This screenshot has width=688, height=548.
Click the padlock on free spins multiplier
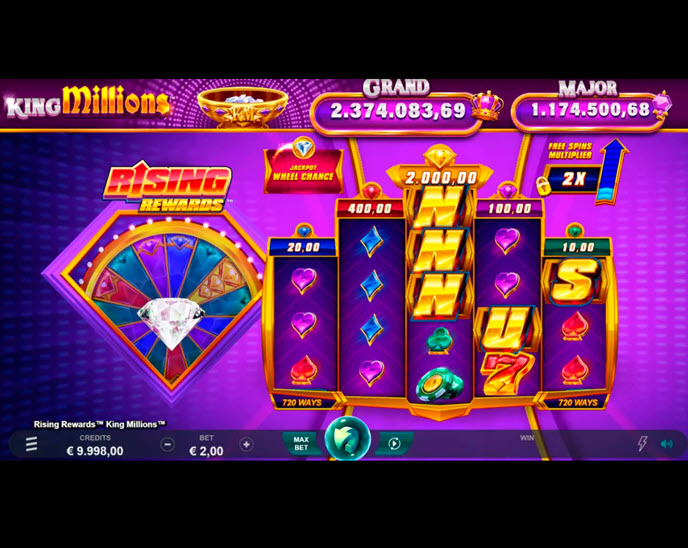(x=544, y=185)
